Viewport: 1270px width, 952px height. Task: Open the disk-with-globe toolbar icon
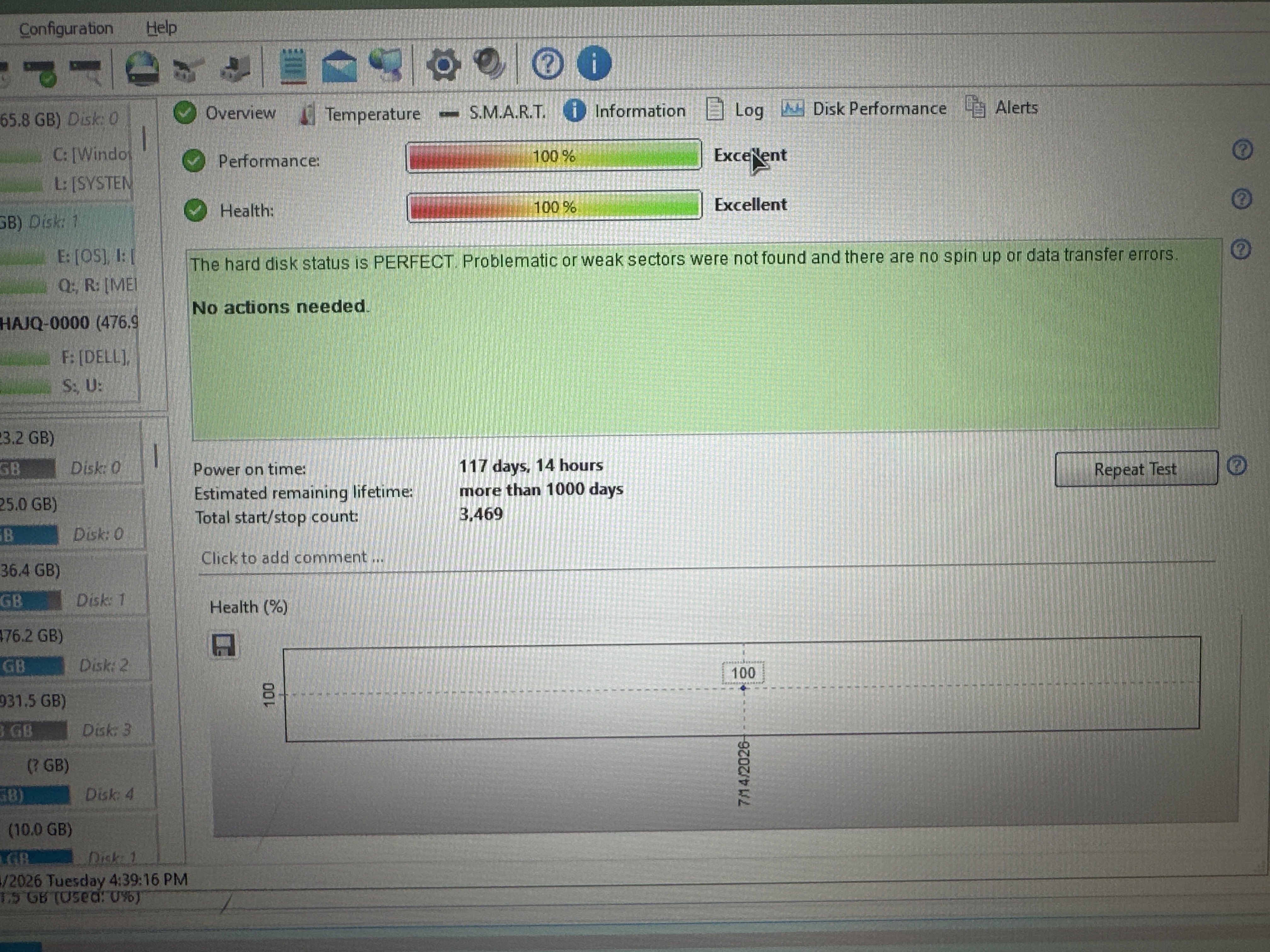(142, 68)
